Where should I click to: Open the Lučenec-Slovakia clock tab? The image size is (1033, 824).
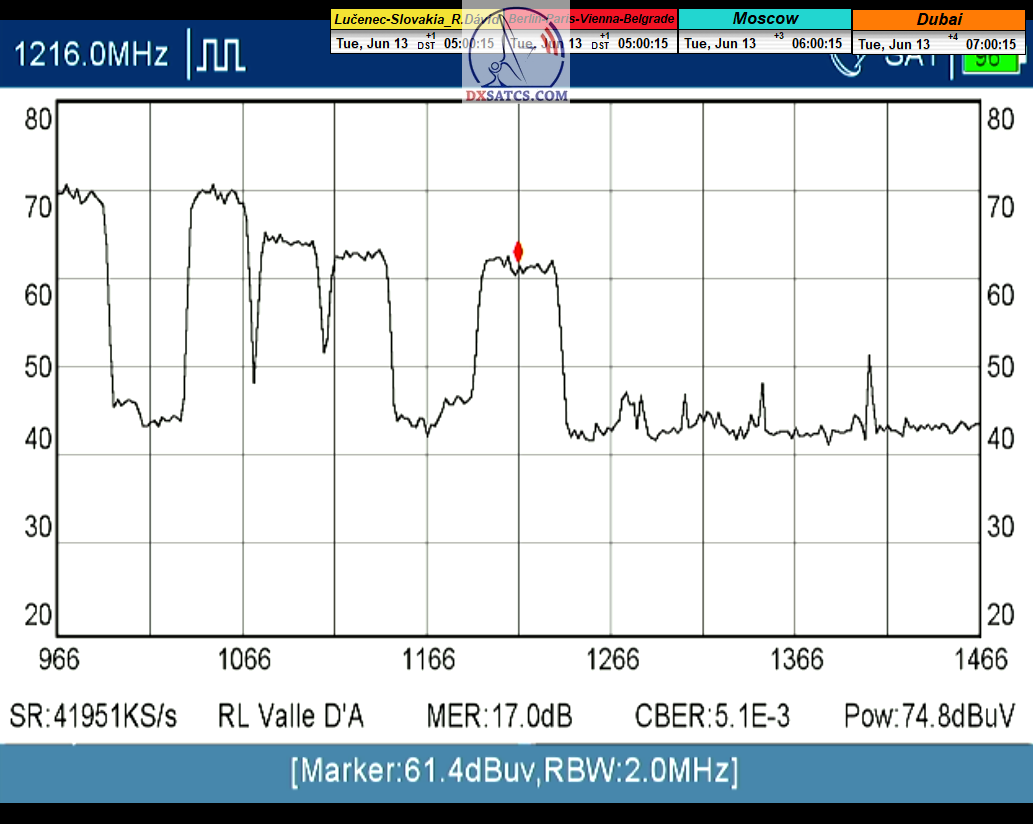click(x=397, y=19)
